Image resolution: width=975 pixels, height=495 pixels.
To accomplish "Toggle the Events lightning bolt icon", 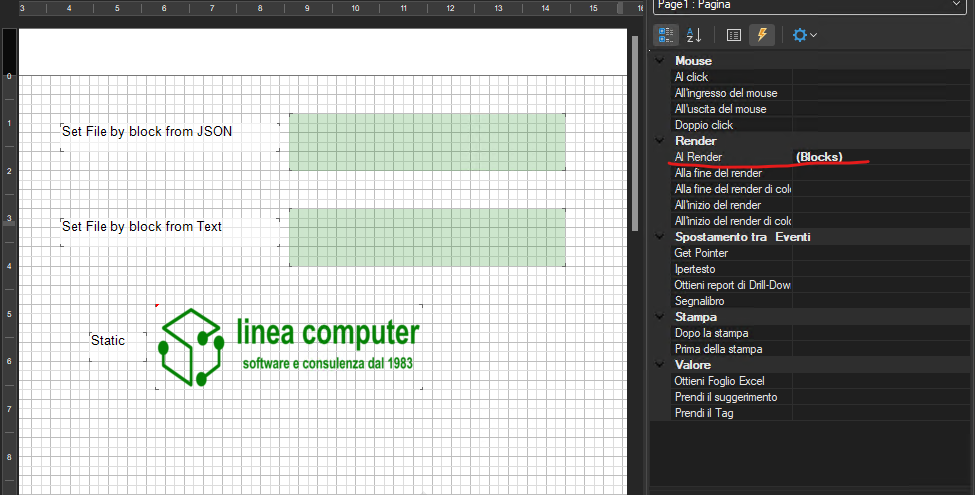I will 762,35.
